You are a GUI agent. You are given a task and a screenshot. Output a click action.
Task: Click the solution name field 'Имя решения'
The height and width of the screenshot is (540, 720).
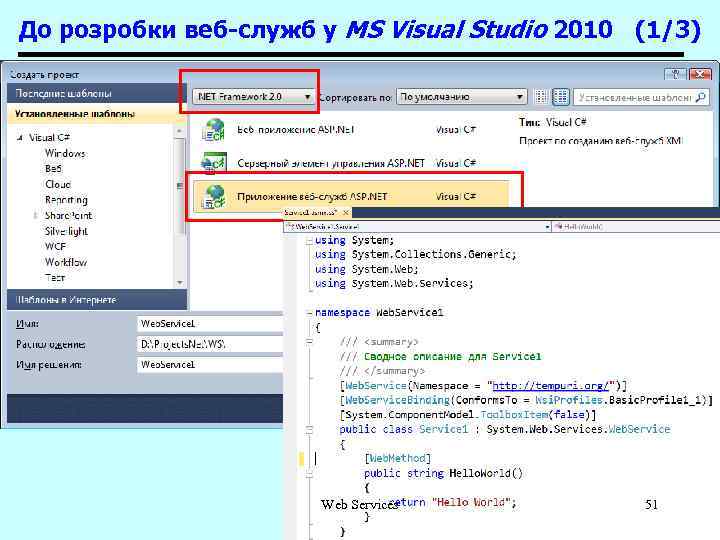210,365
